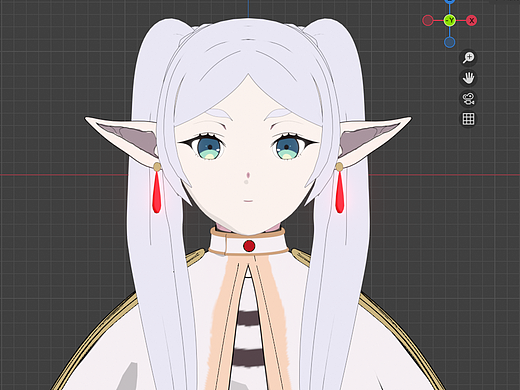
Task: Select the hand pan view icon
Action: pyautogui.click(x=468, y=78)
